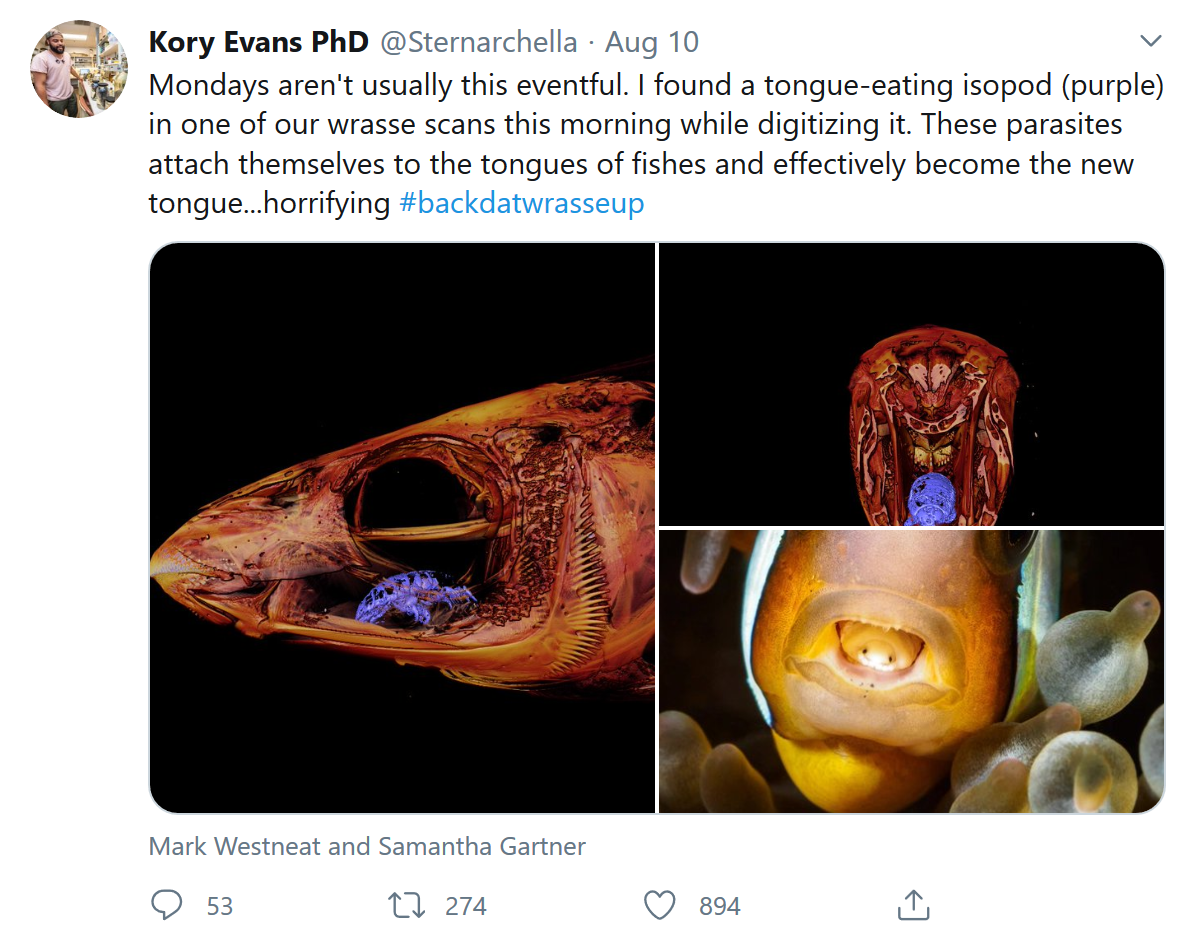The width and height of the screenshot is (1196, 943).
Task: Open the clownfish close-up photo
Action: point(911,671)
